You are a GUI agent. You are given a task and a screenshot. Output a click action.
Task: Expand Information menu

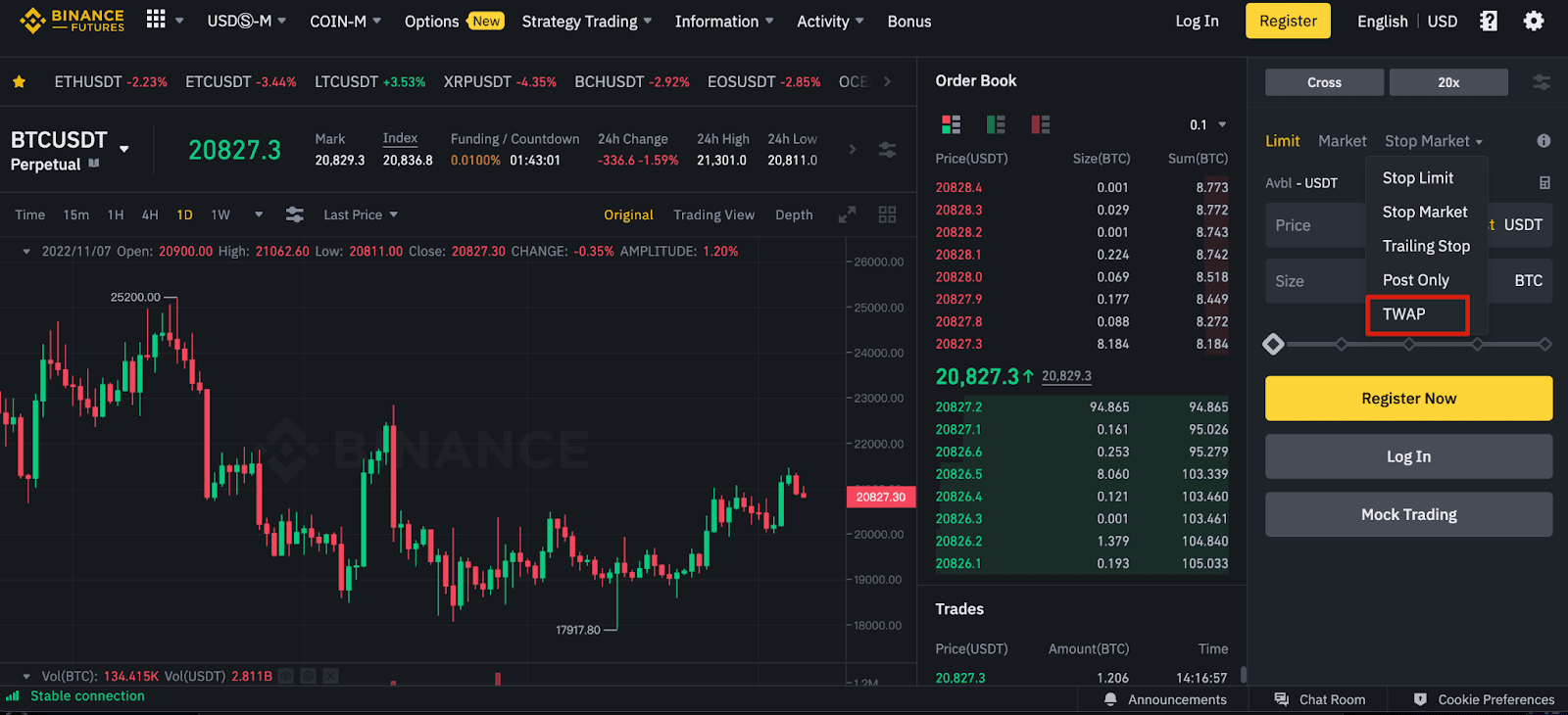723,21
